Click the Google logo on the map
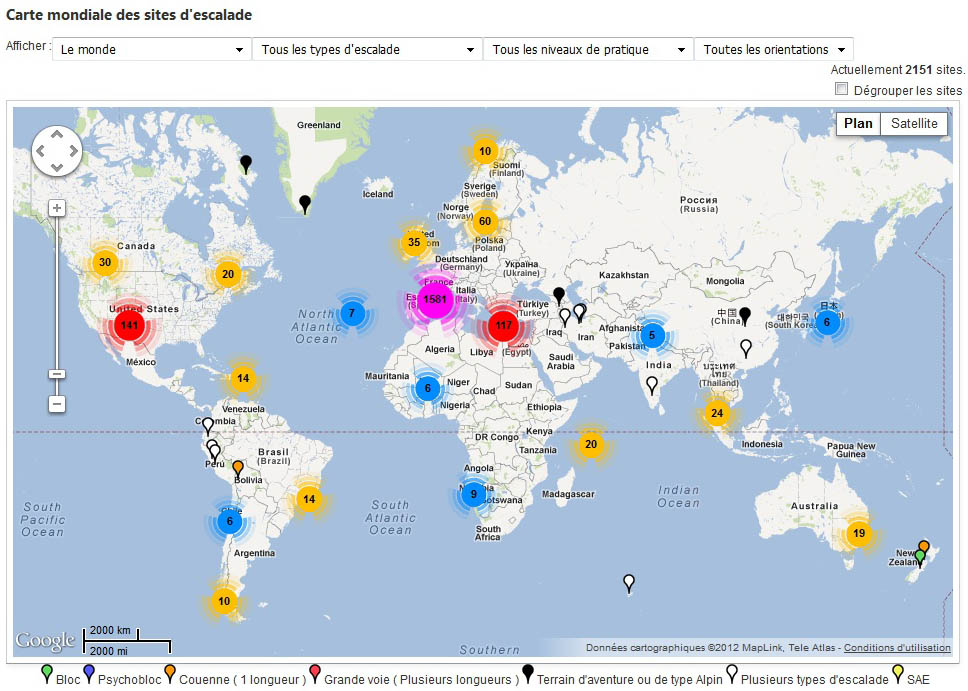Image resolution: width=968 pixels, height=691 pixels. [46, 641]
